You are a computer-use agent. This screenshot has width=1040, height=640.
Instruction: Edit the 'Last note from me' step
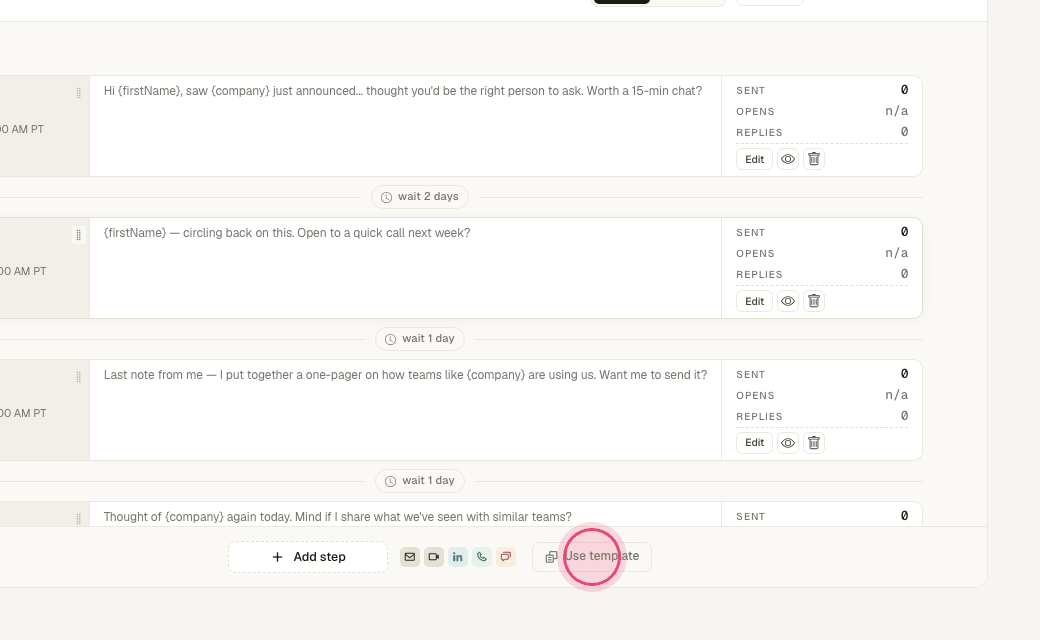pos(754,443)
